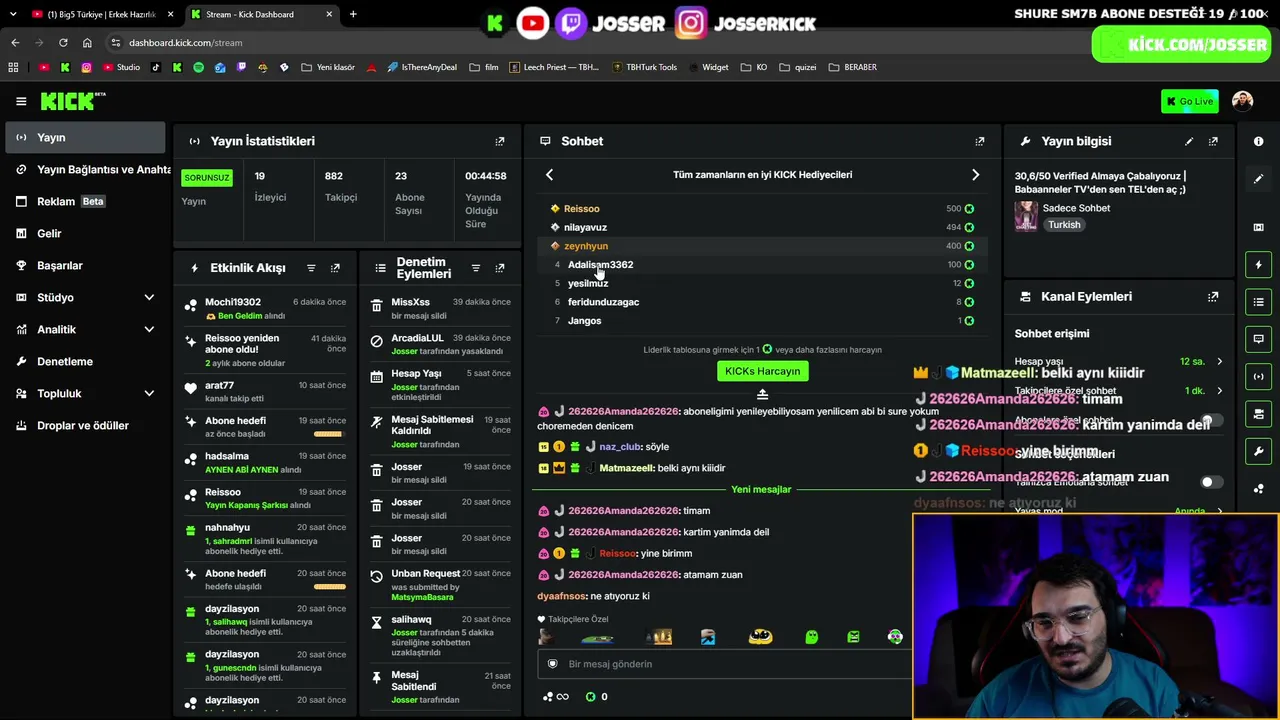This screenshot has height=720, width=1280.
Task: Pop out the Sohbet chat panel
Action: pyautogui.click(x=980, y=141)
